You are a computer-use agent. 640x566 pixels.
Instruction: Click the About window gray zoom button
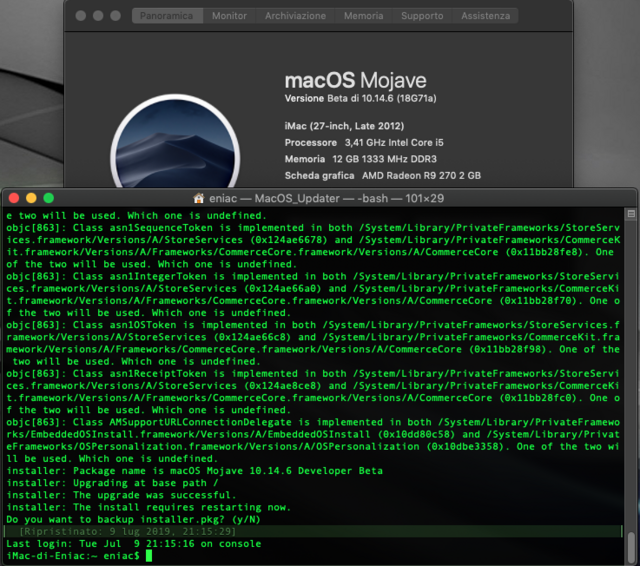116,16
